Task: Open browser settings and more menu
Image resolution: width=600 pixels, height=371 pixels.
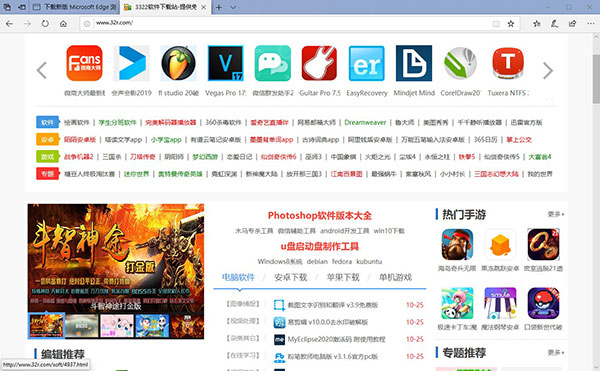Action: click(590, 24)
